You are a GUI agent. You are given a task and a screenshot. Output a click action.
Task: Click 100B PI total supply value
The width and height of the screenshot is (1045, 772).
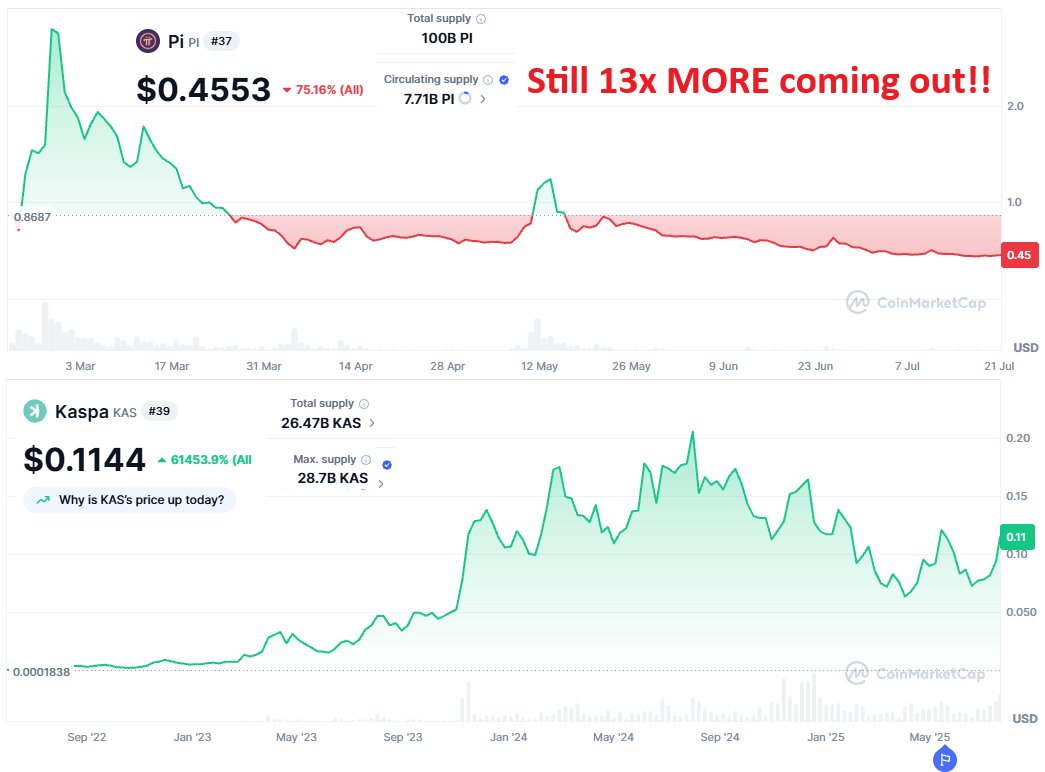pyautogui.click(x=447, y=39)
